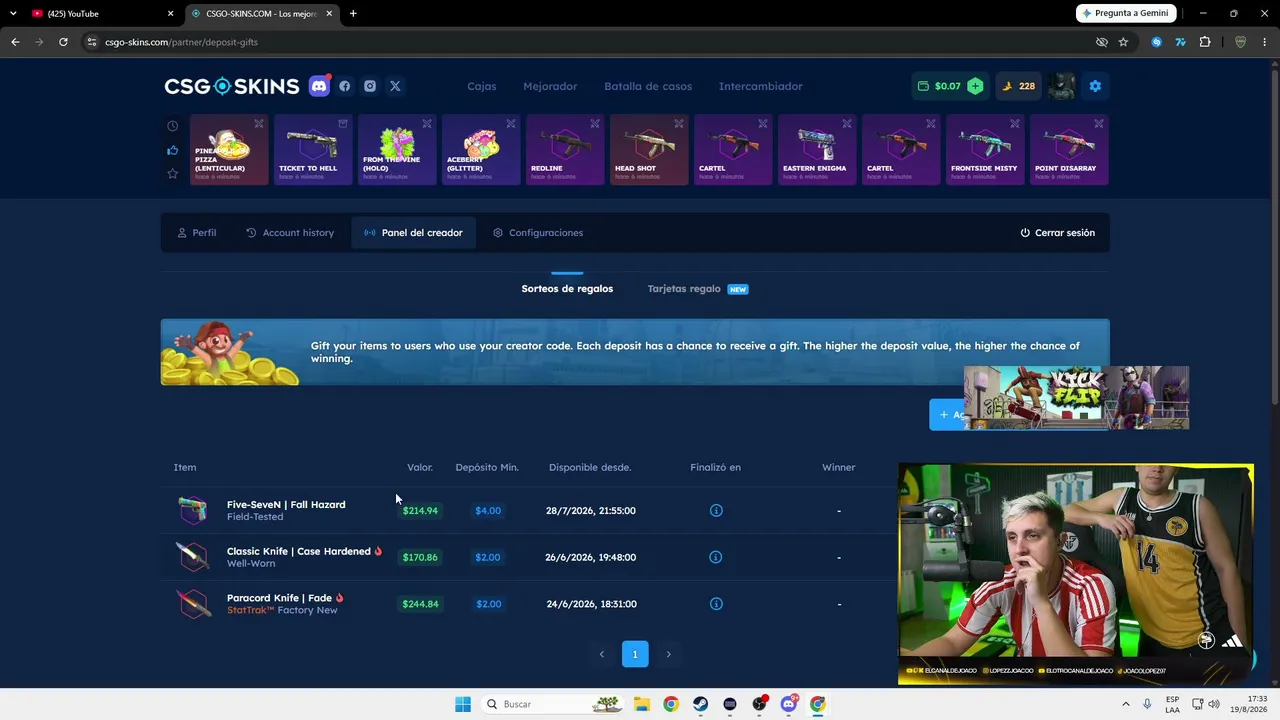Image resolution: width=1280 pixels, height=720 pixels.
Task: Go to pagination page 1
Action: pos(635,654)
